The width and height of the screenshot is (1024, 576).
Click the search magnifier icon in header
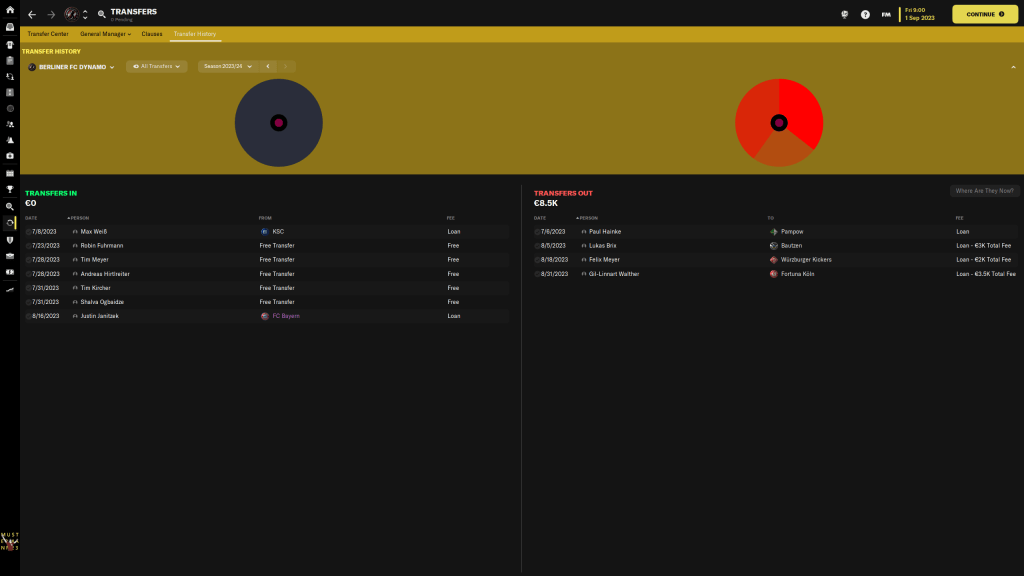tap(102, 15)
